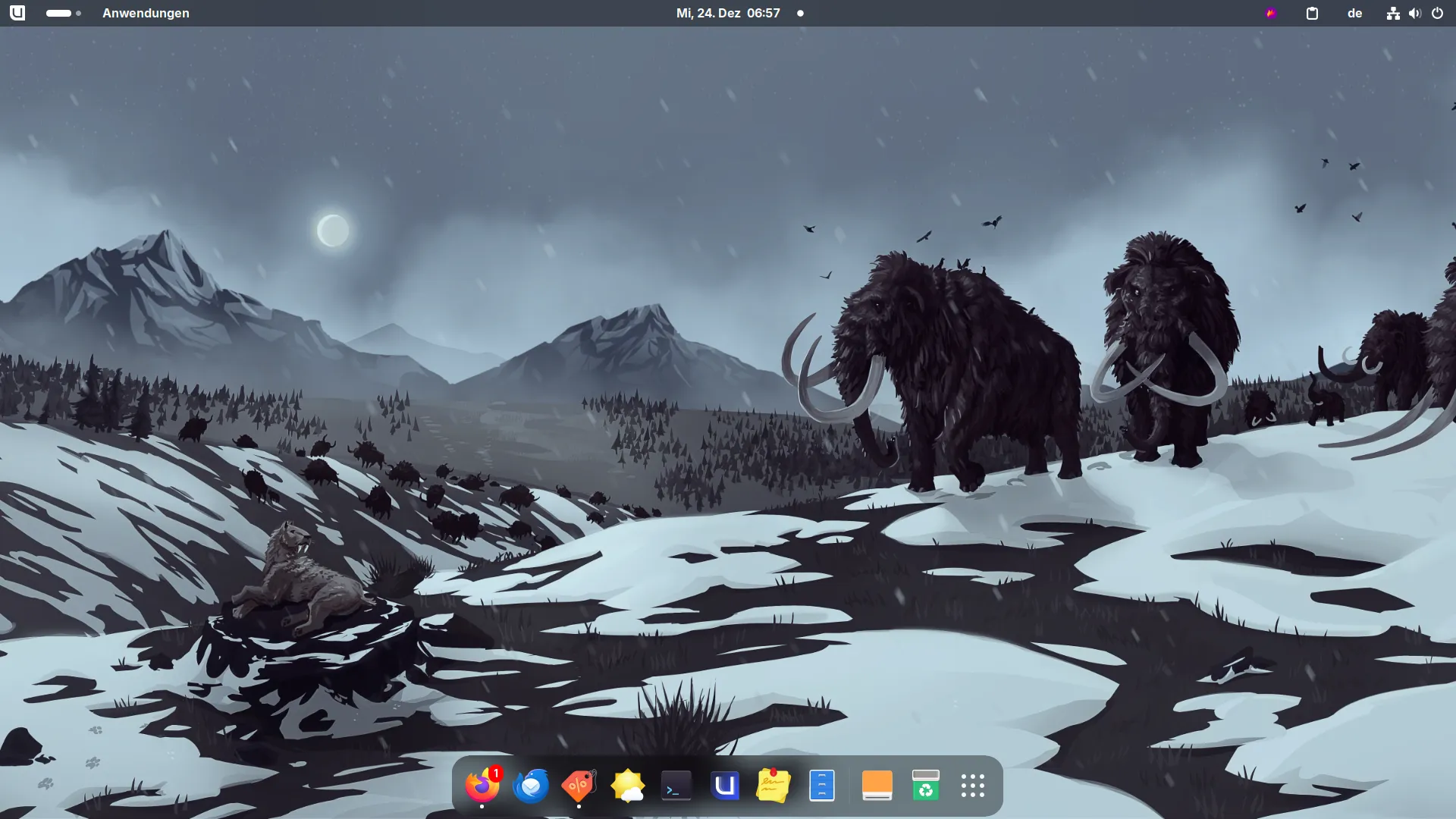Image resolution: width=1456 pixels, height=819 pixels.
Task: Click the Budgie menu logo in panel
Action: [17, 13]
